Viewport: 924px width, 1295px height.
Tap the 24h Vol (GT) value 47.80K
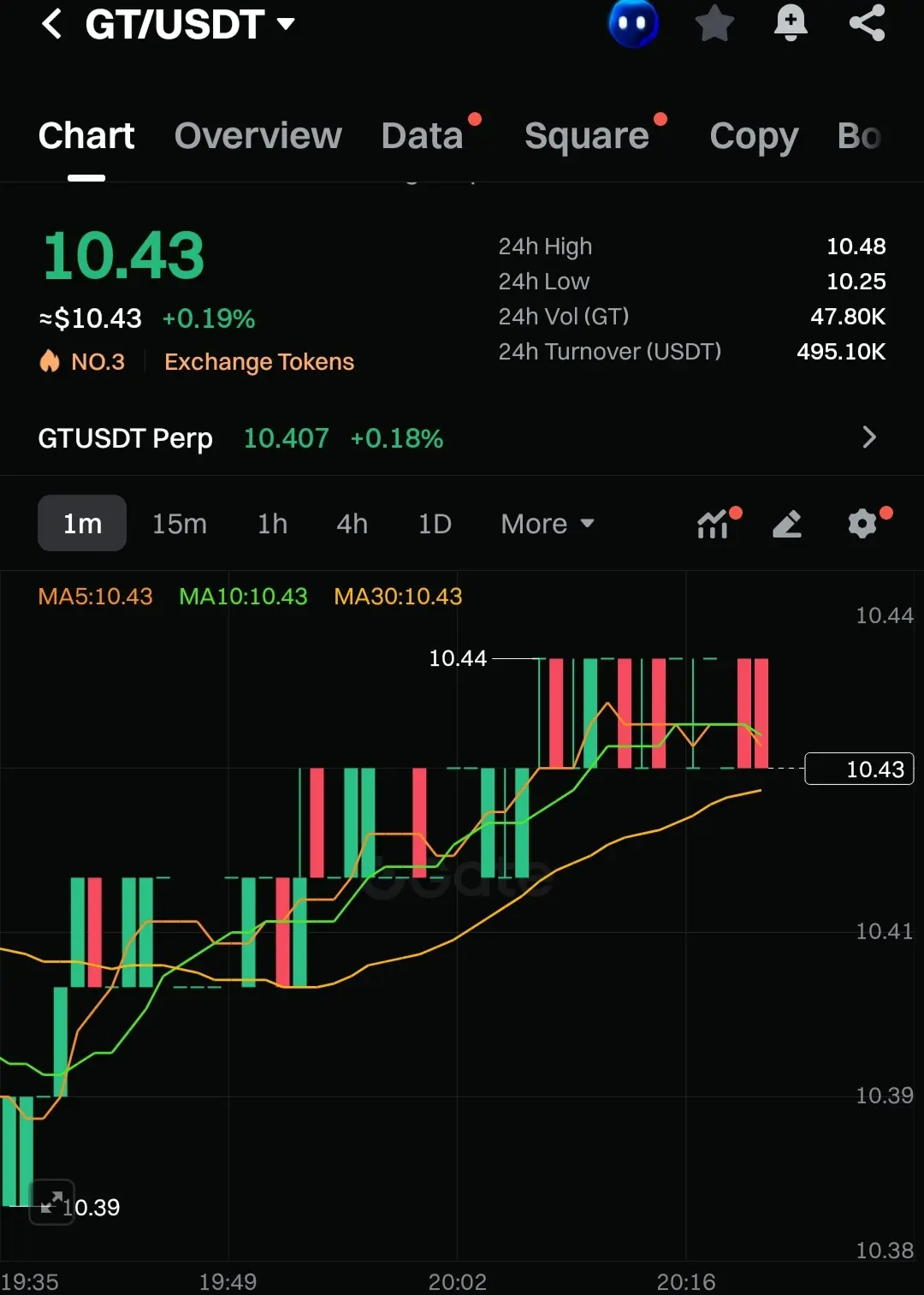848,317
